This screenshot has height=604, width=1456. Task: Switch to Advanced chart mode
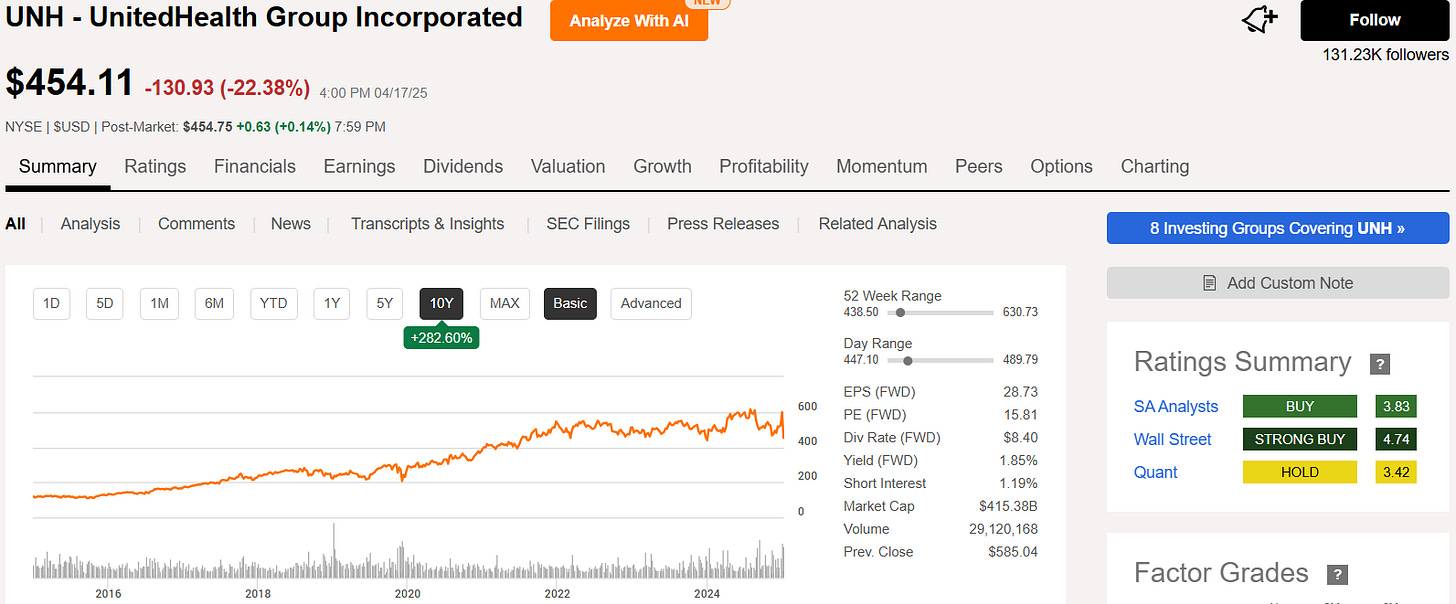coord(651,303)
